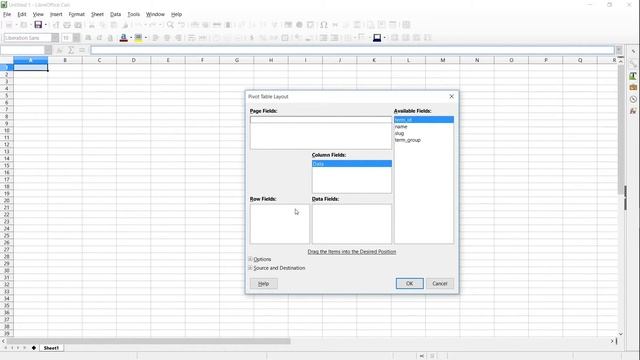Select name in Available Fields
The height and width of the screenshot is (360, 640).
(x=424, y=127)
